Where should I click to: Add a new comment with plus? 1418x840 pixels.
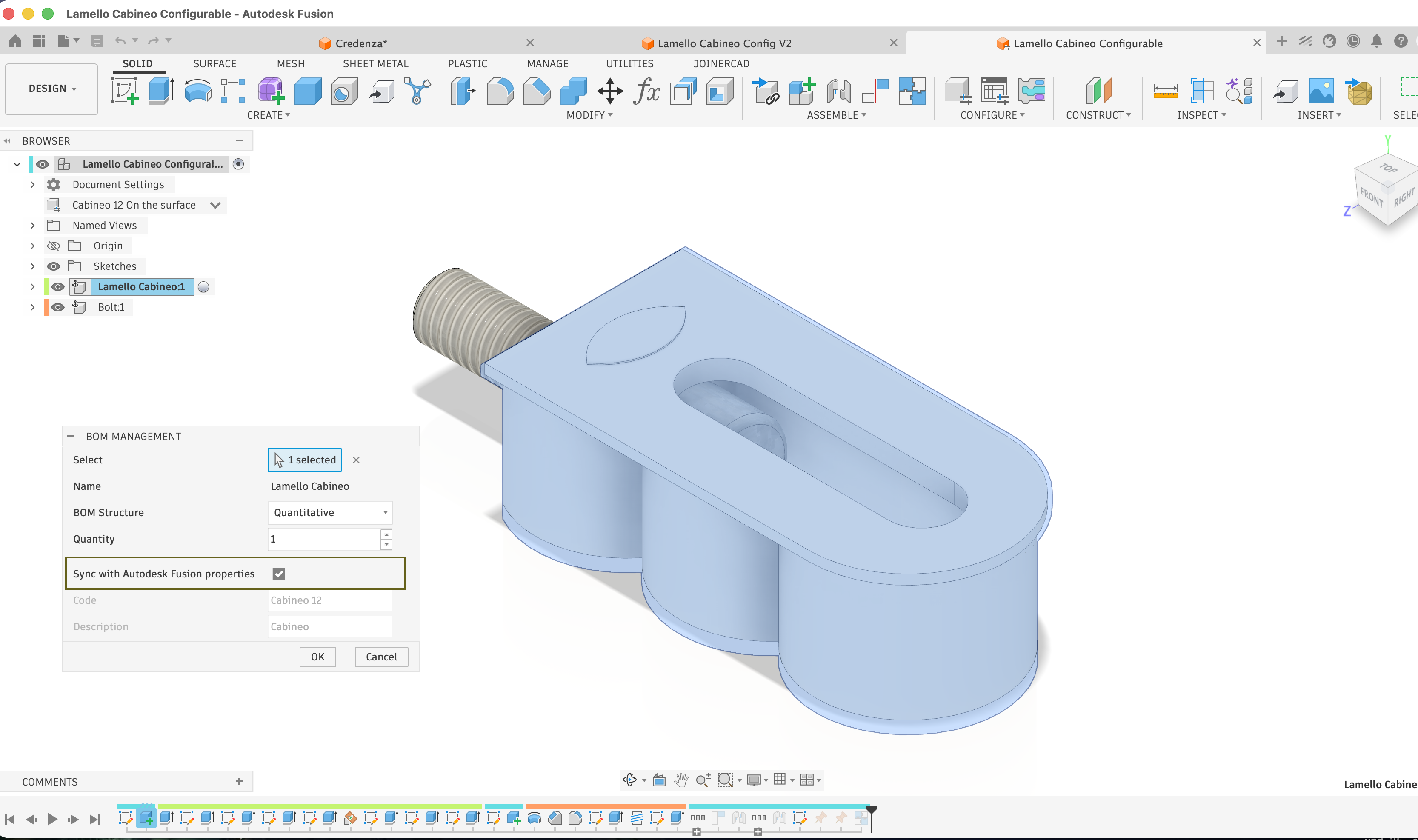(x=239, y=782)
